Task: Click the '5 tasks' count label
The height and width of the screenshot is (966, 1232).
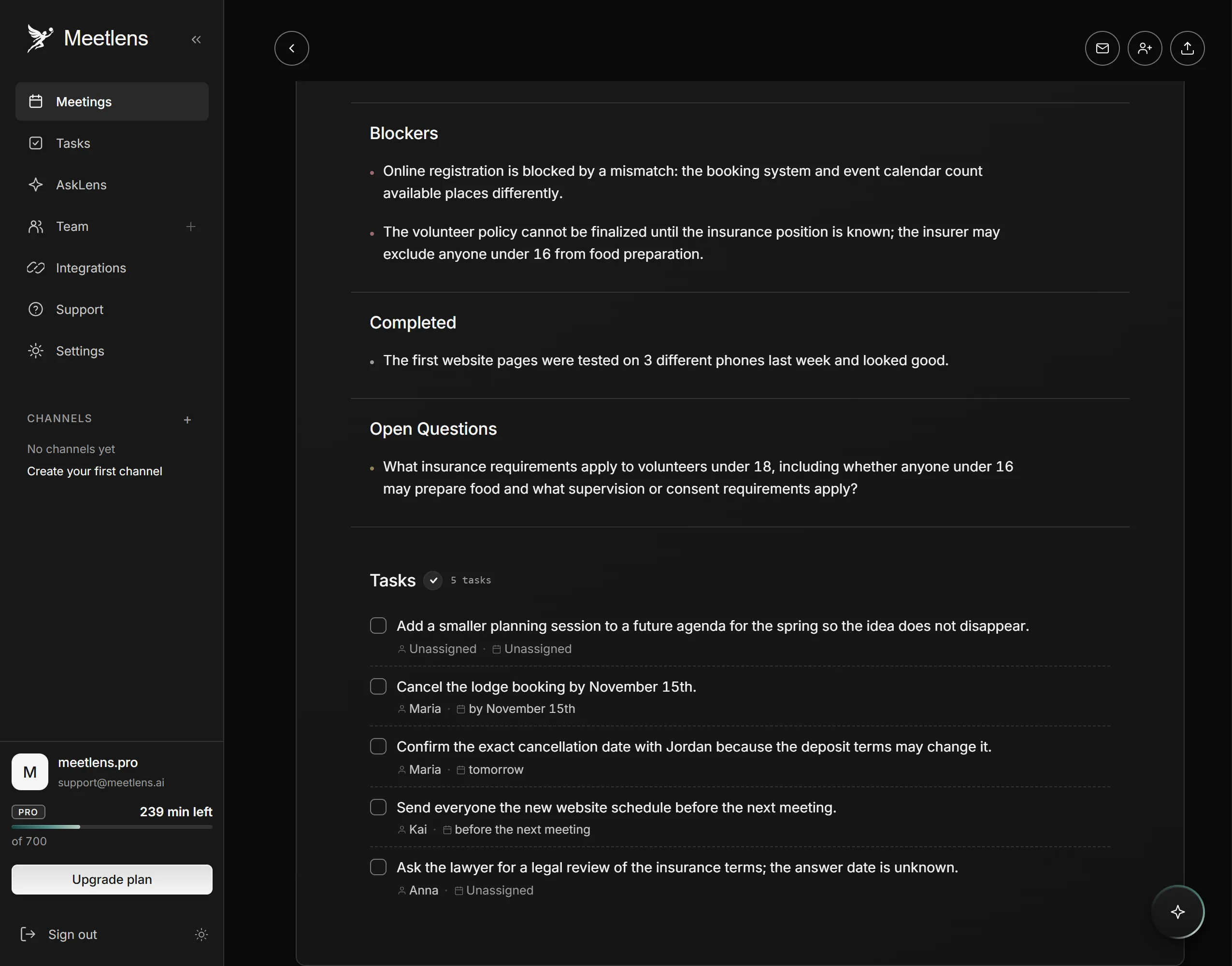Action: pos(471,580)
